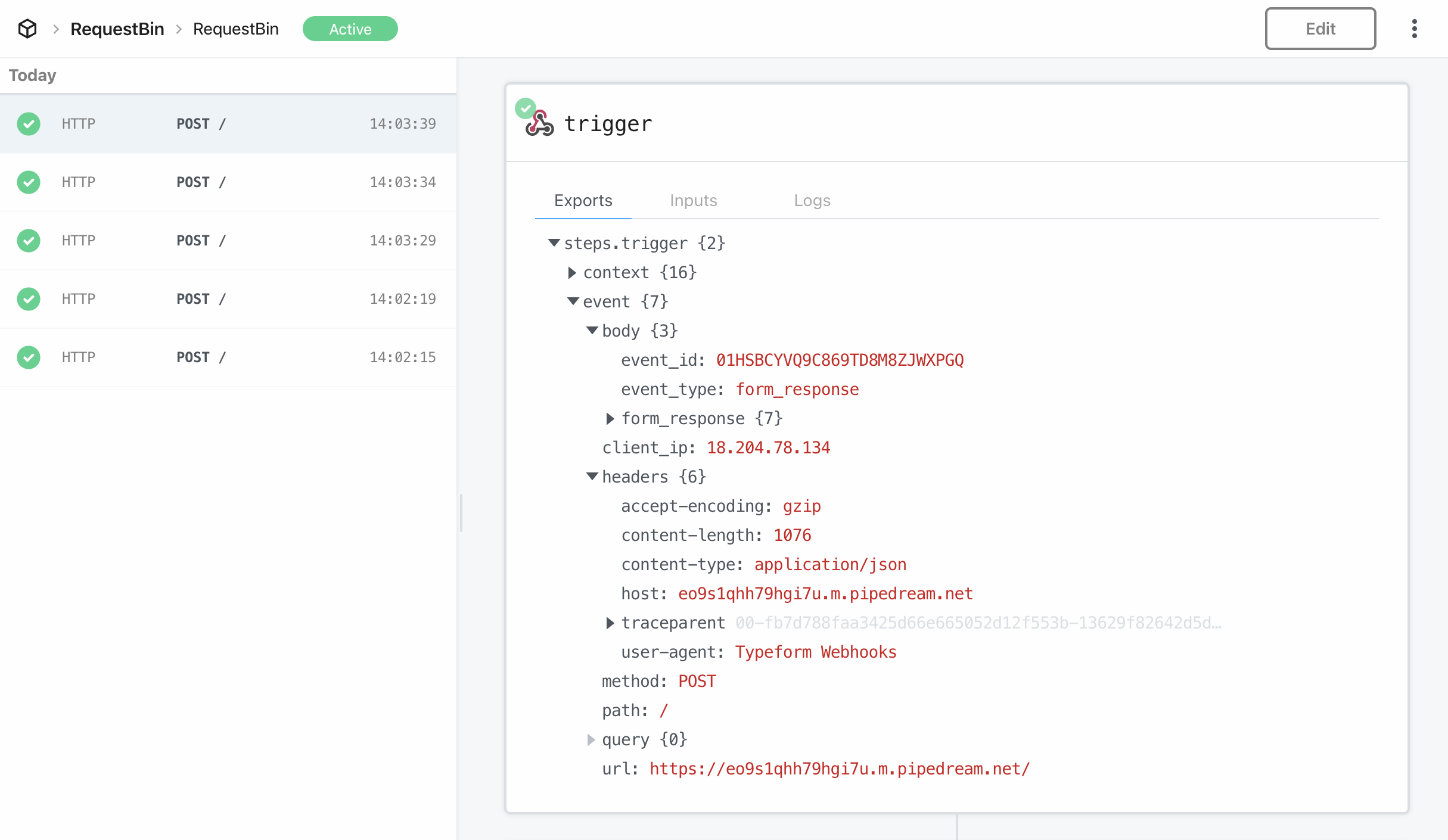Click the url value https://eo9s1qhh79hgi7u.m.pipedream.net/
The width and height of the screenshot is (1448, 840).
click(840, 769)
